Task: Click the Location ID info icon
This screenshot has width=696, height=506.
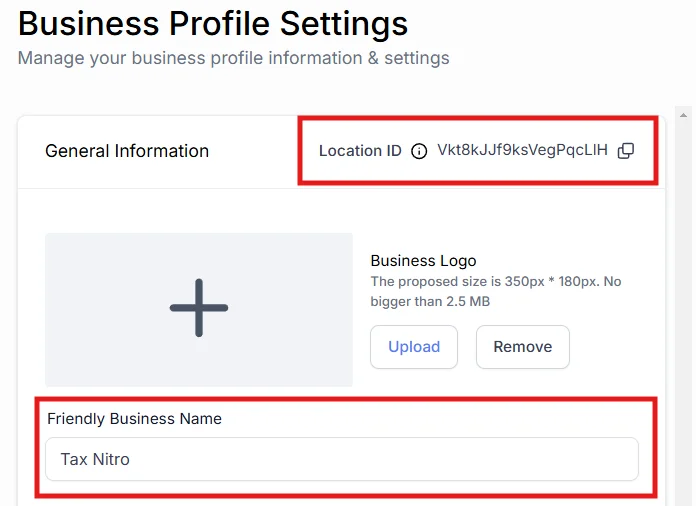Action: [x=419, y=151]
